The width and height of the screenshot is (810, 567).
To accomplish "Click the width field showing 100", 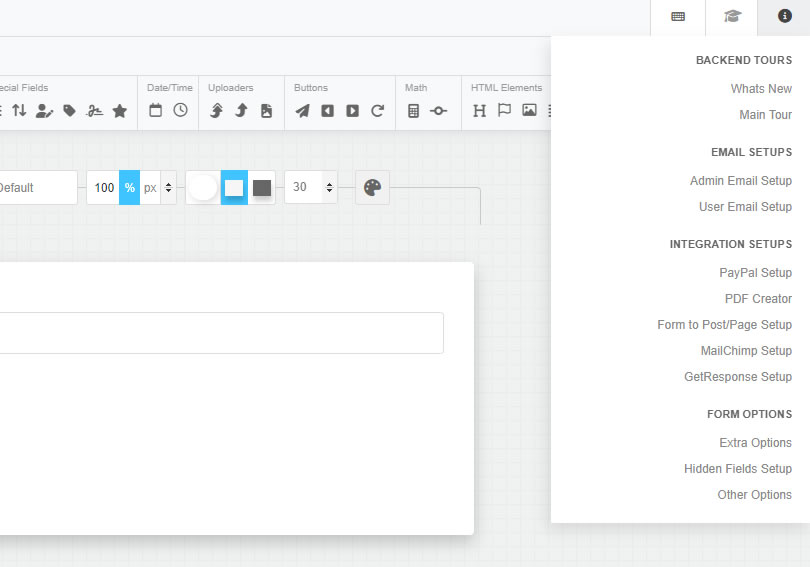I will (x=103, y=187).
